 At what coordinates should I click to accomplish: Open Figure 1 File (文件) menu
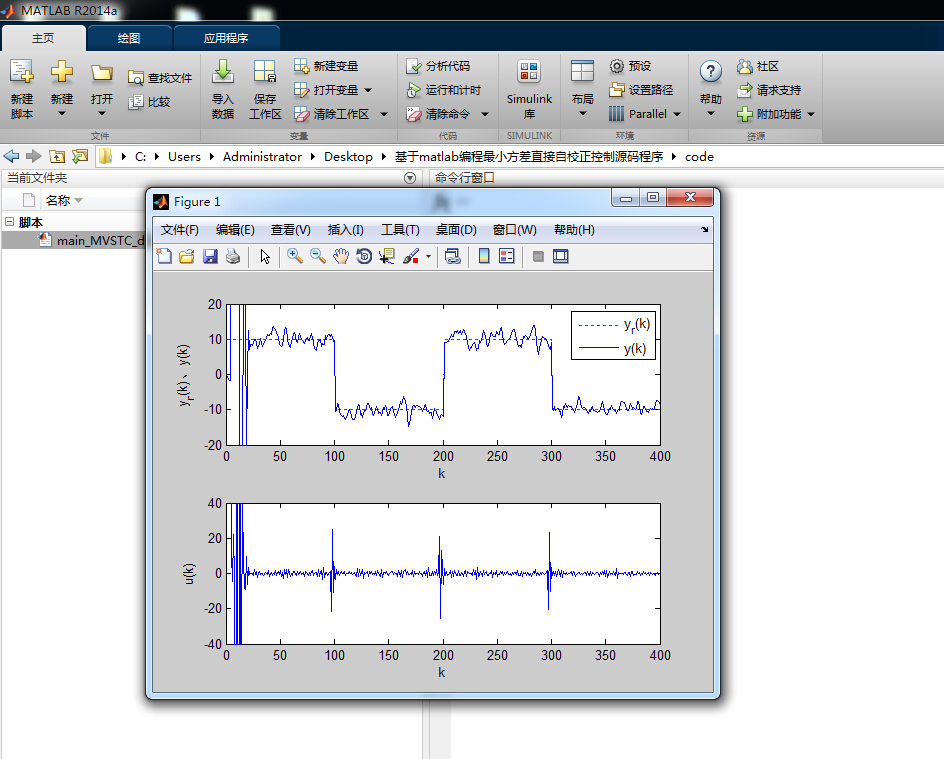point(179,230)
